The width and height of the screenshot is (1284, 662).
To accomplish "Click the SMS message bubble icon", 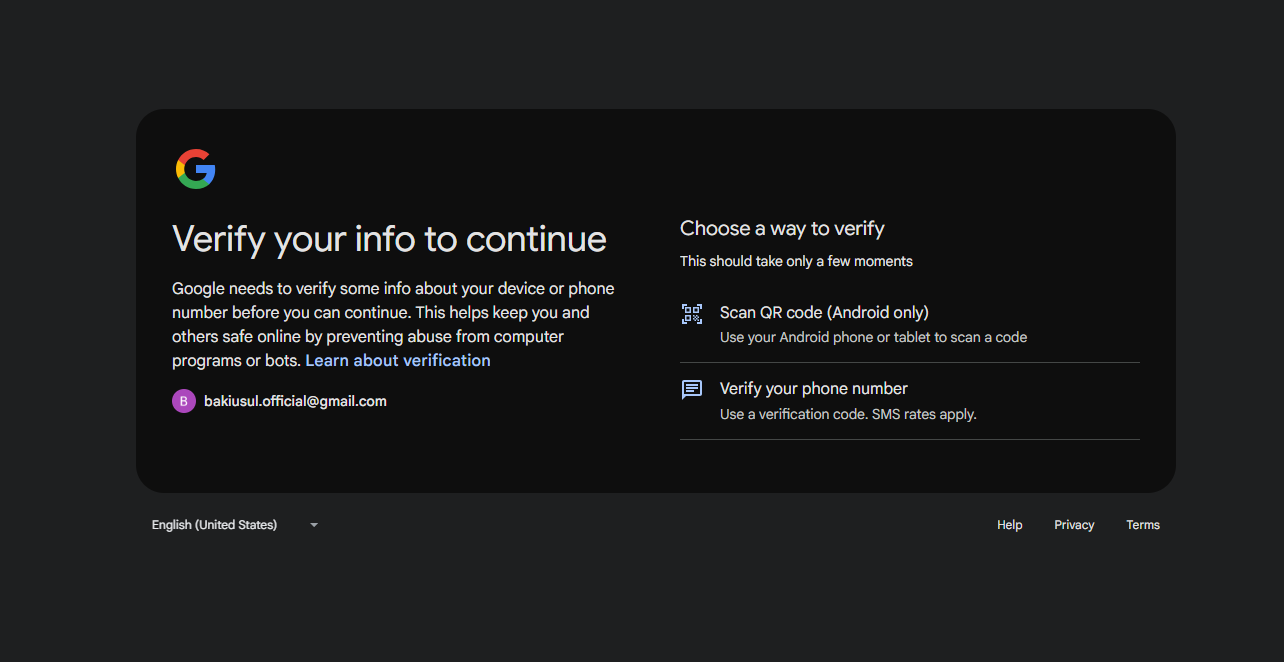I will click(692, 390).
